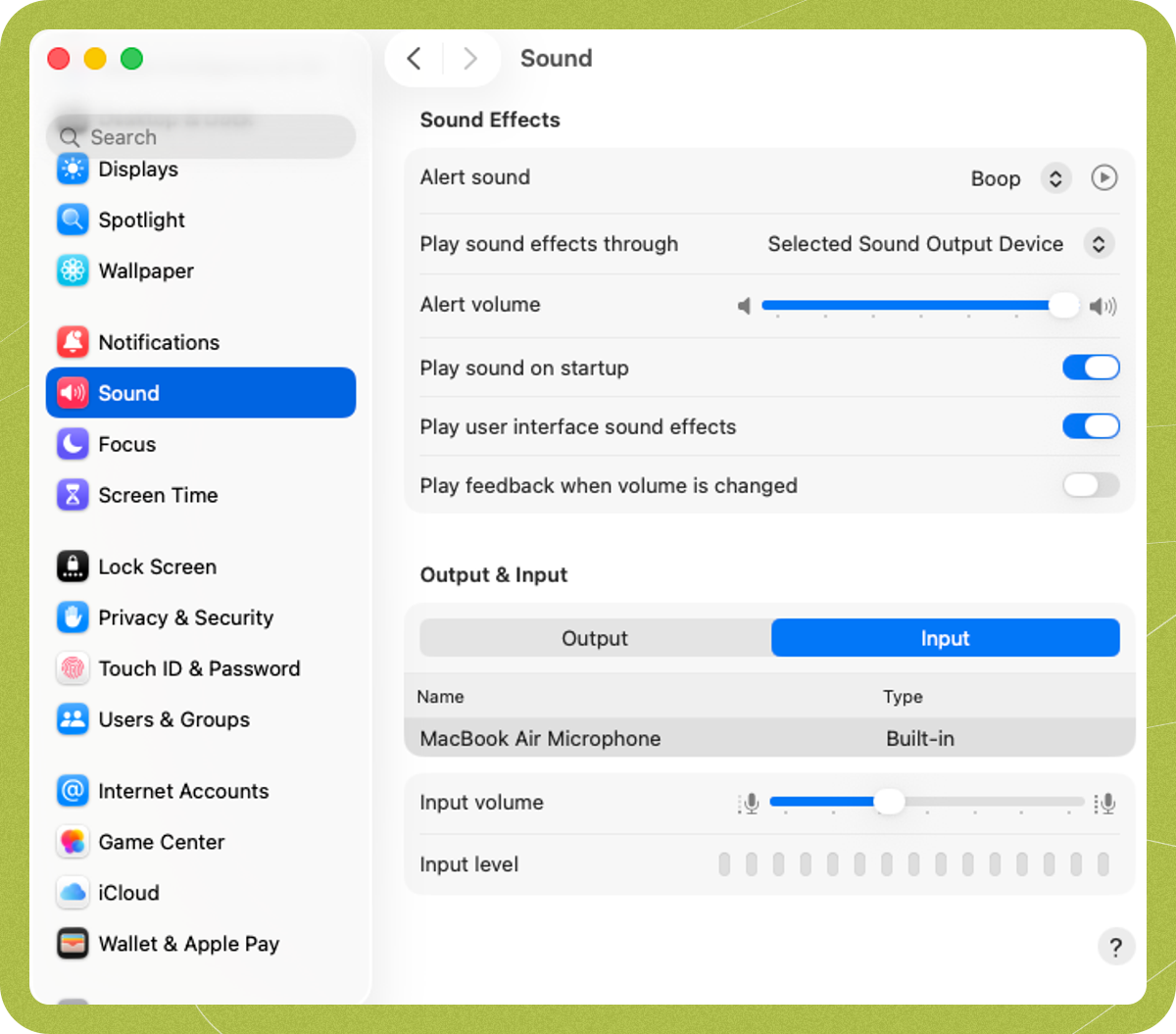The image size is (1176, 1034).
Task: Click the Internet Accounts @ icon
Action: point(73,791)
